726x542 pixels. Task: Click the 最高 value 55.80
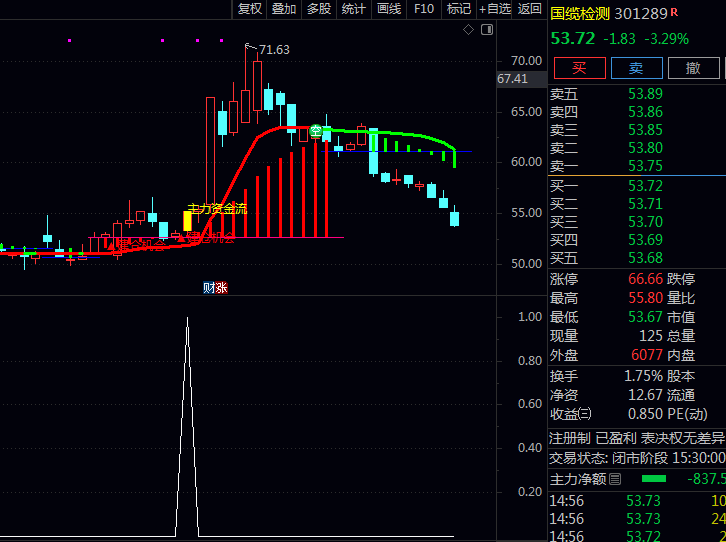point(645,298)
